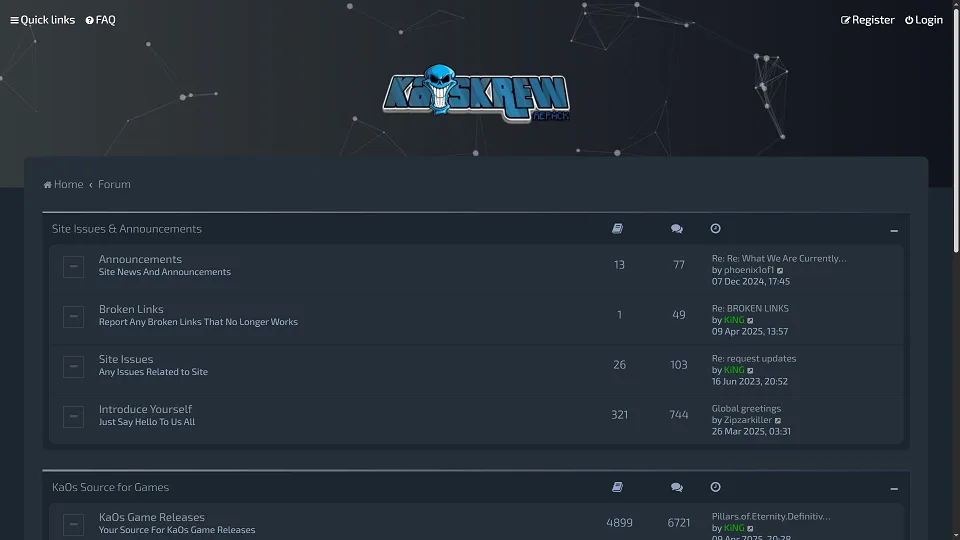
Task: Click topic count 26 for Site Issues
Action: click(x=619, y=365)
